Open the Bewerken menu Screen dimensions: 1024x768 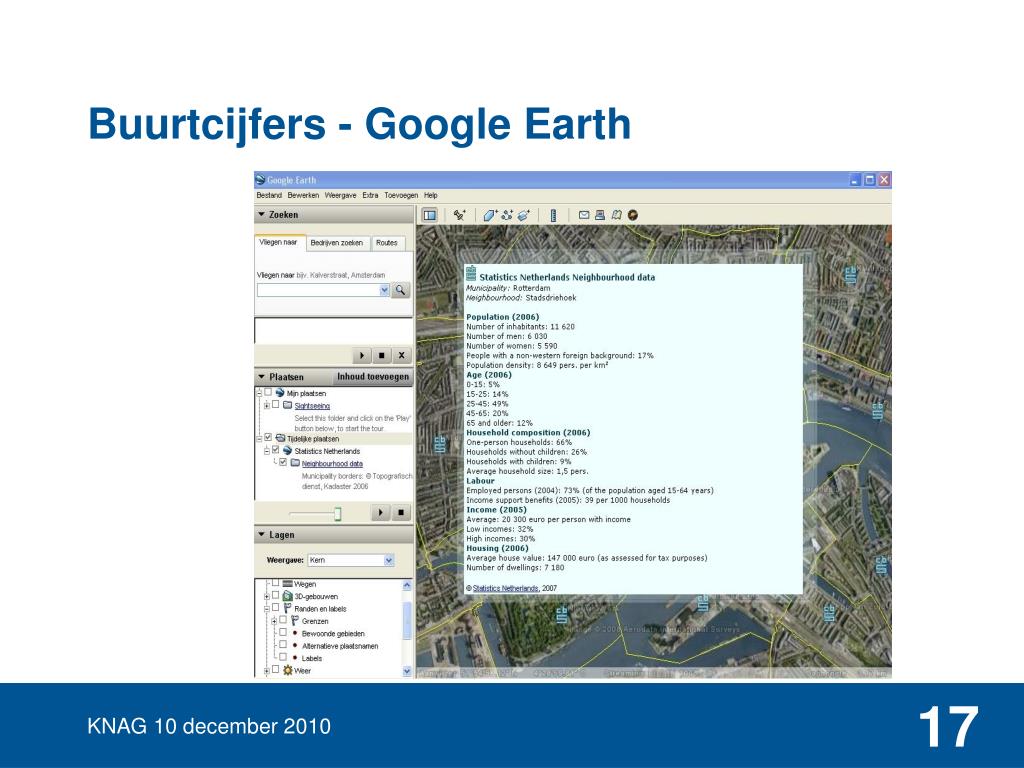303,195
